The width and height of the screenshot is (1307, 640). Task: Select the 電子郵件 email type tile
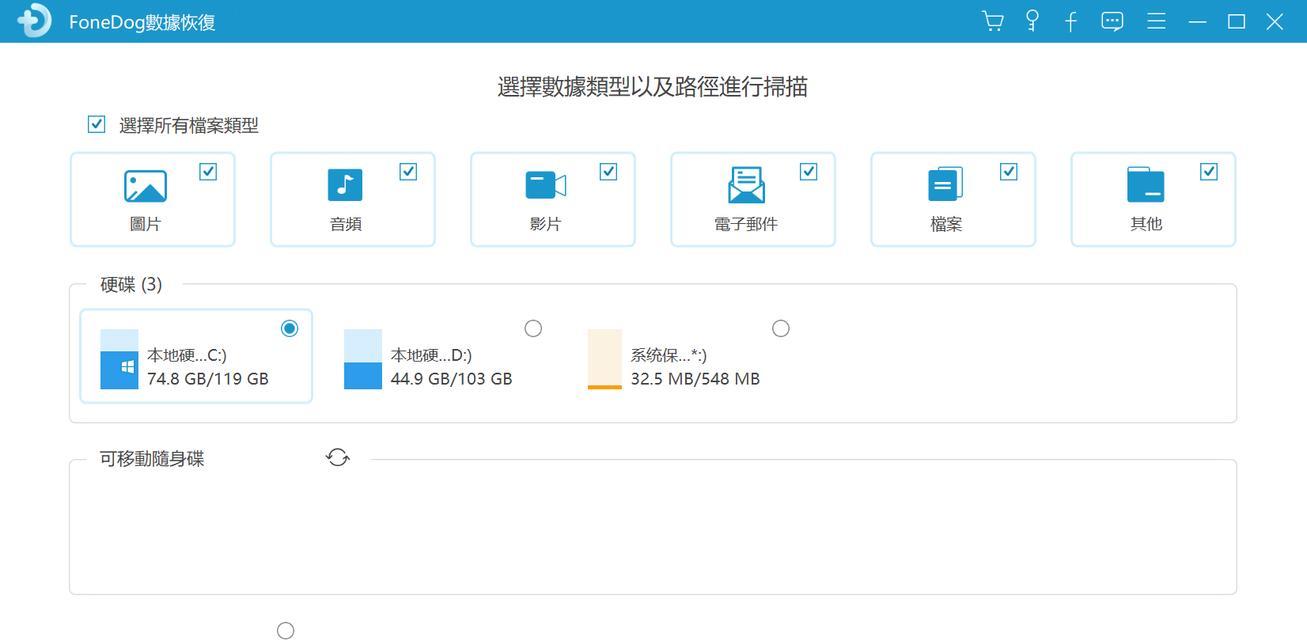tap(753, 199)
